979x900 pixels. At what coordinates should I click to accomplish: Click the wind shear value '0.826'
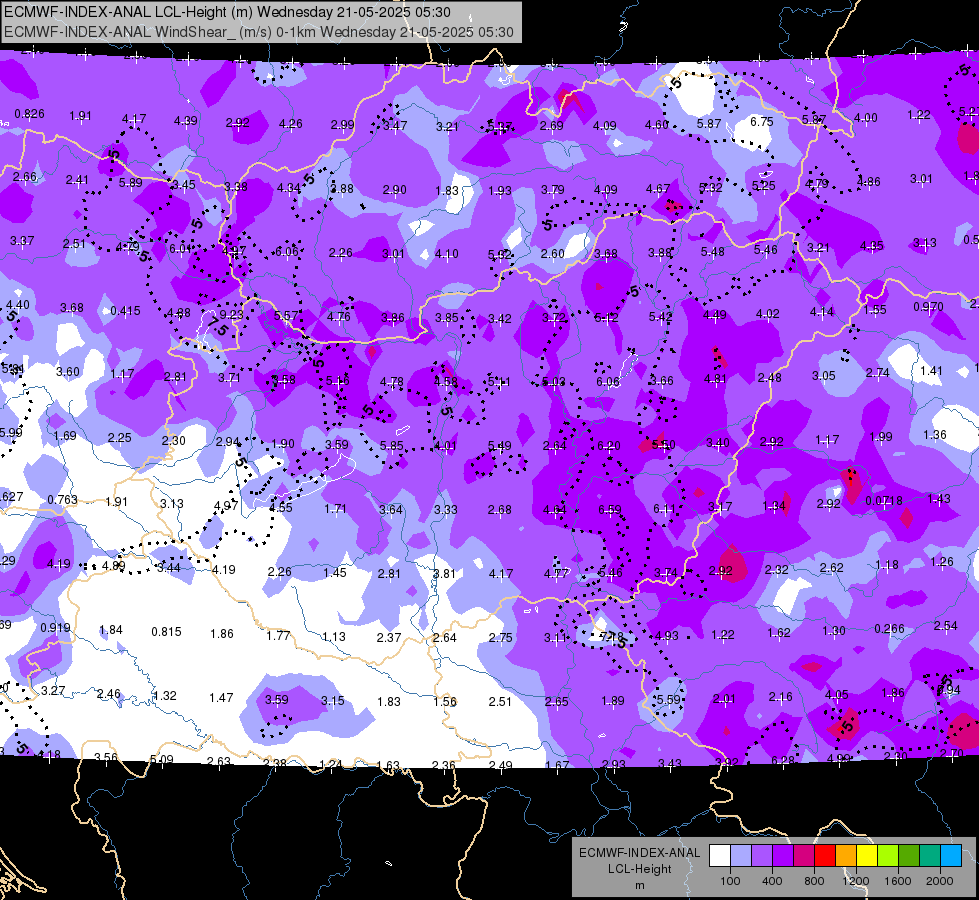click(x=29, y=114)
